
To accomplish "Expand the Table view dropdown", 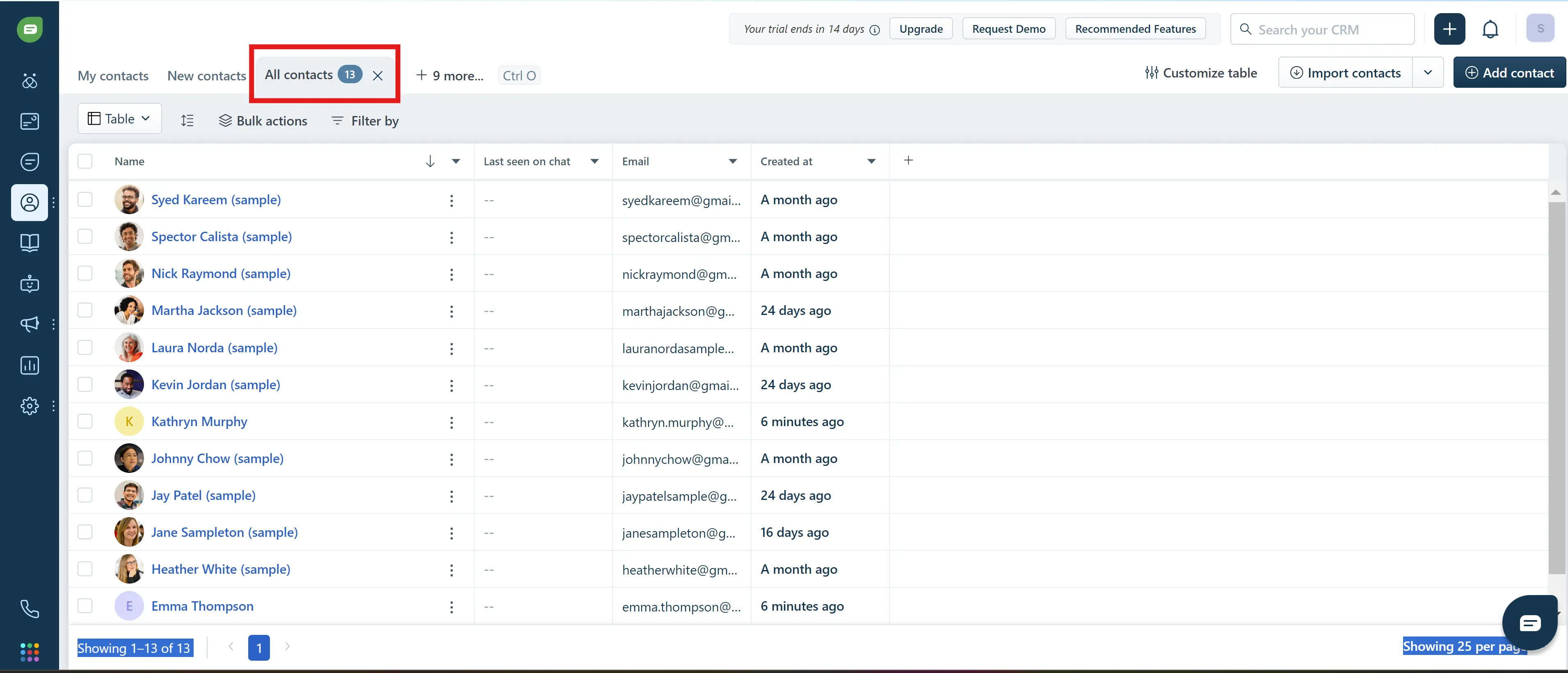I will coord(119,119).
